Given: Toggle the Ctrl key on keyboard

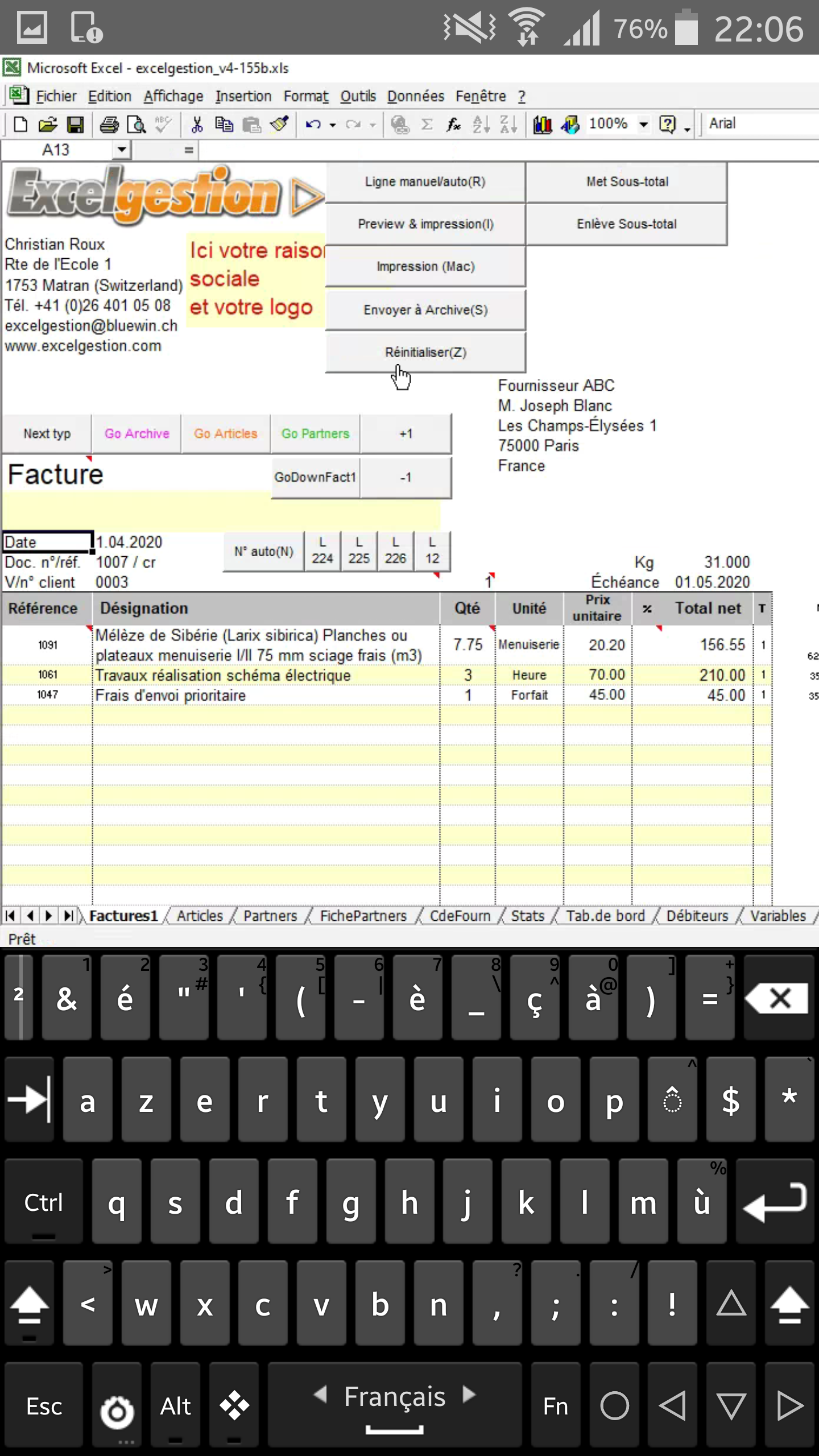Looking at the screenshot, I should (43, 1202).
